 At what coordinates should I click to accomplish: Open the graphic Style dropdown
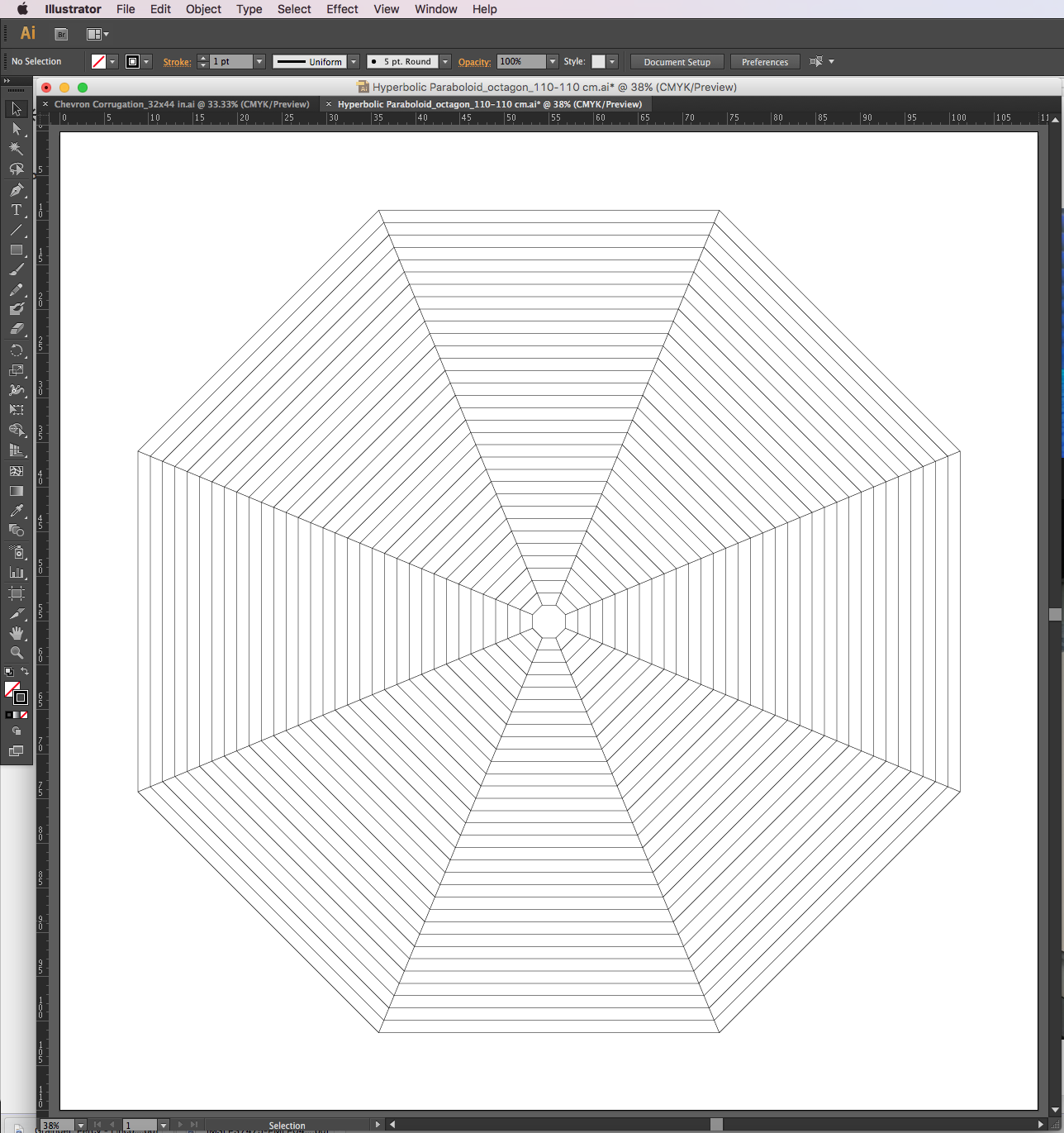coord(612,62)
